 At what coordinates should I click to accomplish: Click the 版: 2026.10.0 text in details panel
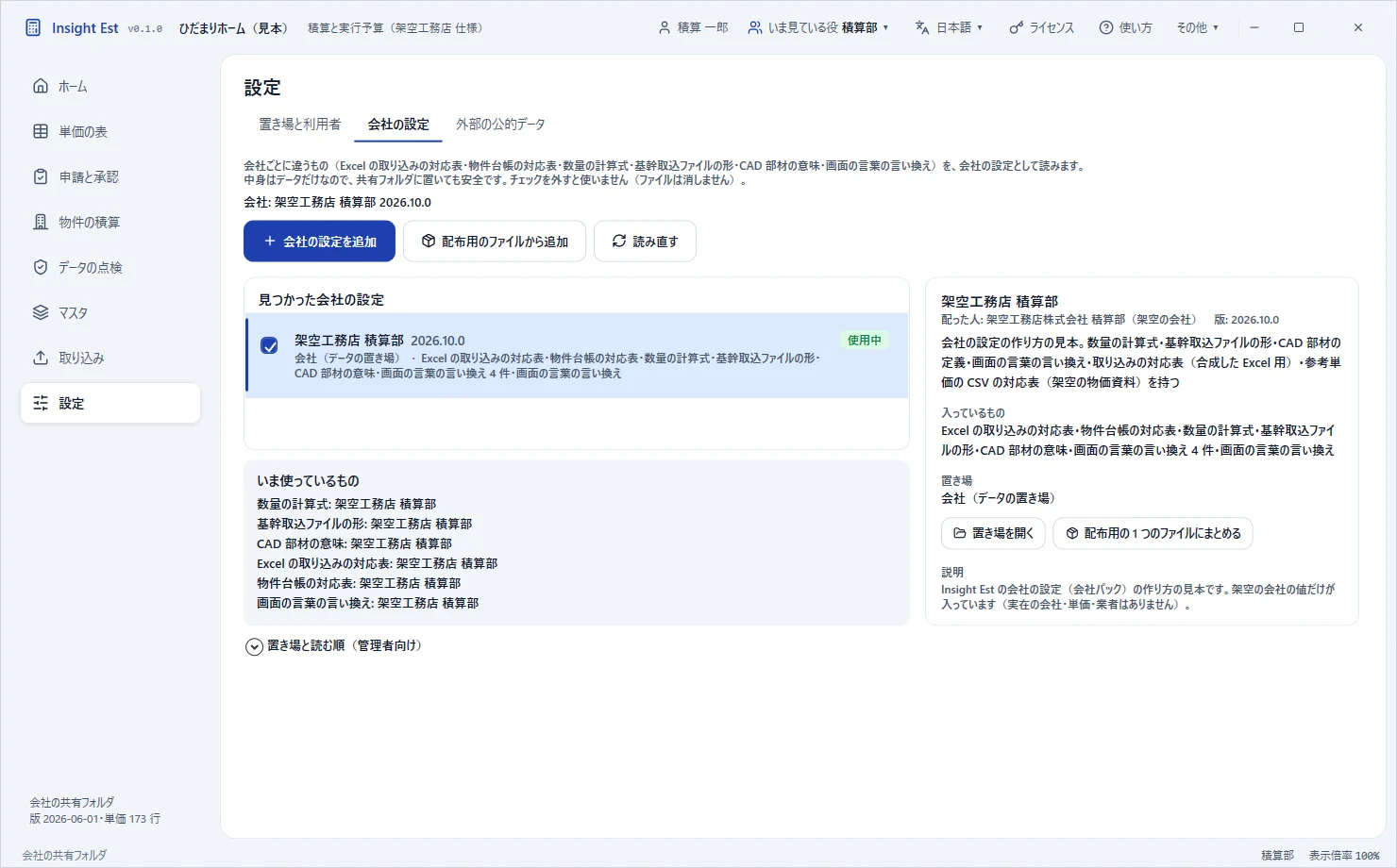(1246, 320)
